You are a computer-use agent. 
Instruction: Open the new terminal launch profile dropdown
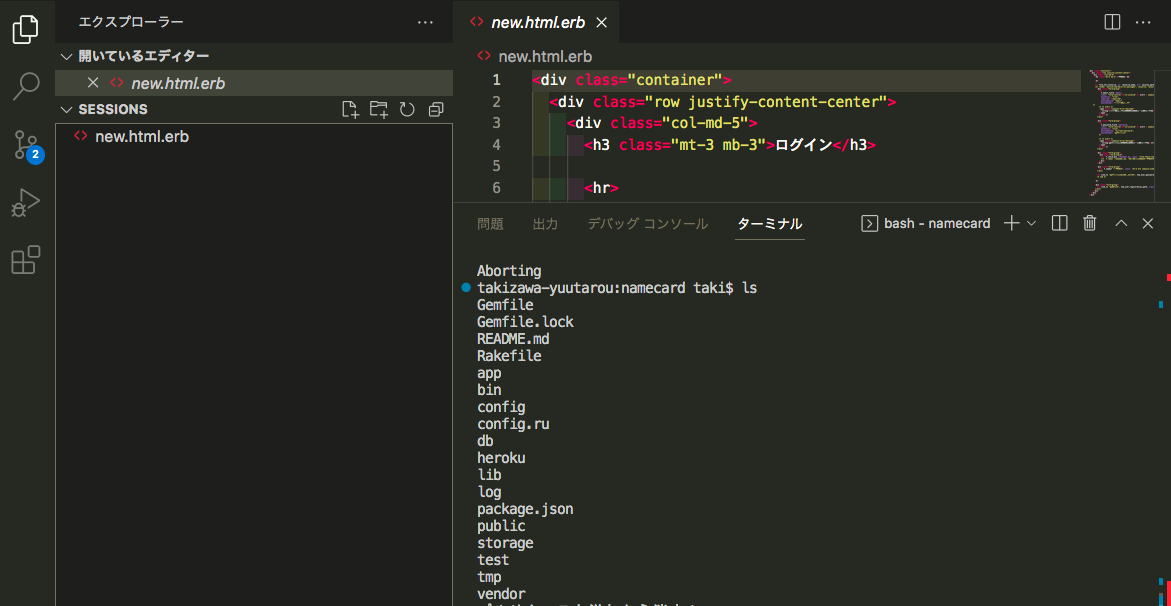(1032, 224)
